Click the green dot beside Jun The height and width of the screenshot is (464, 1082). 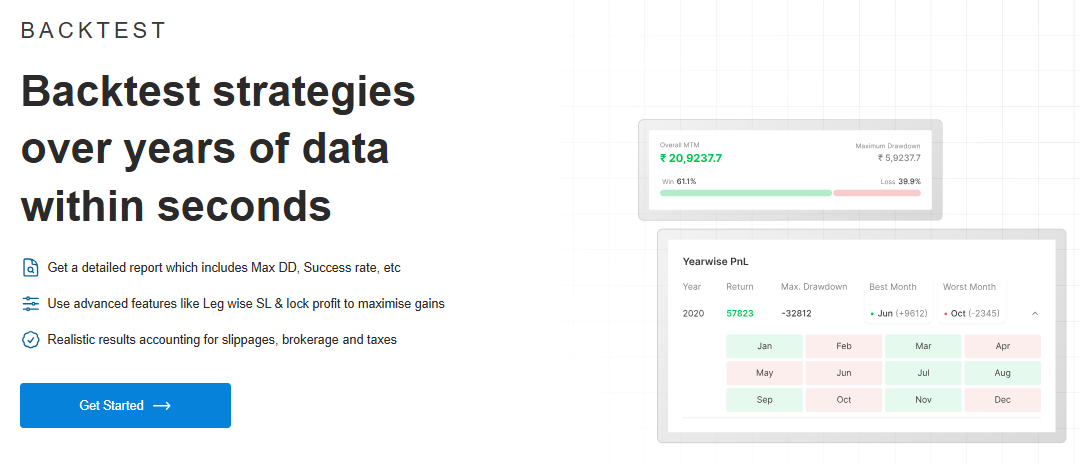point(872,314)
